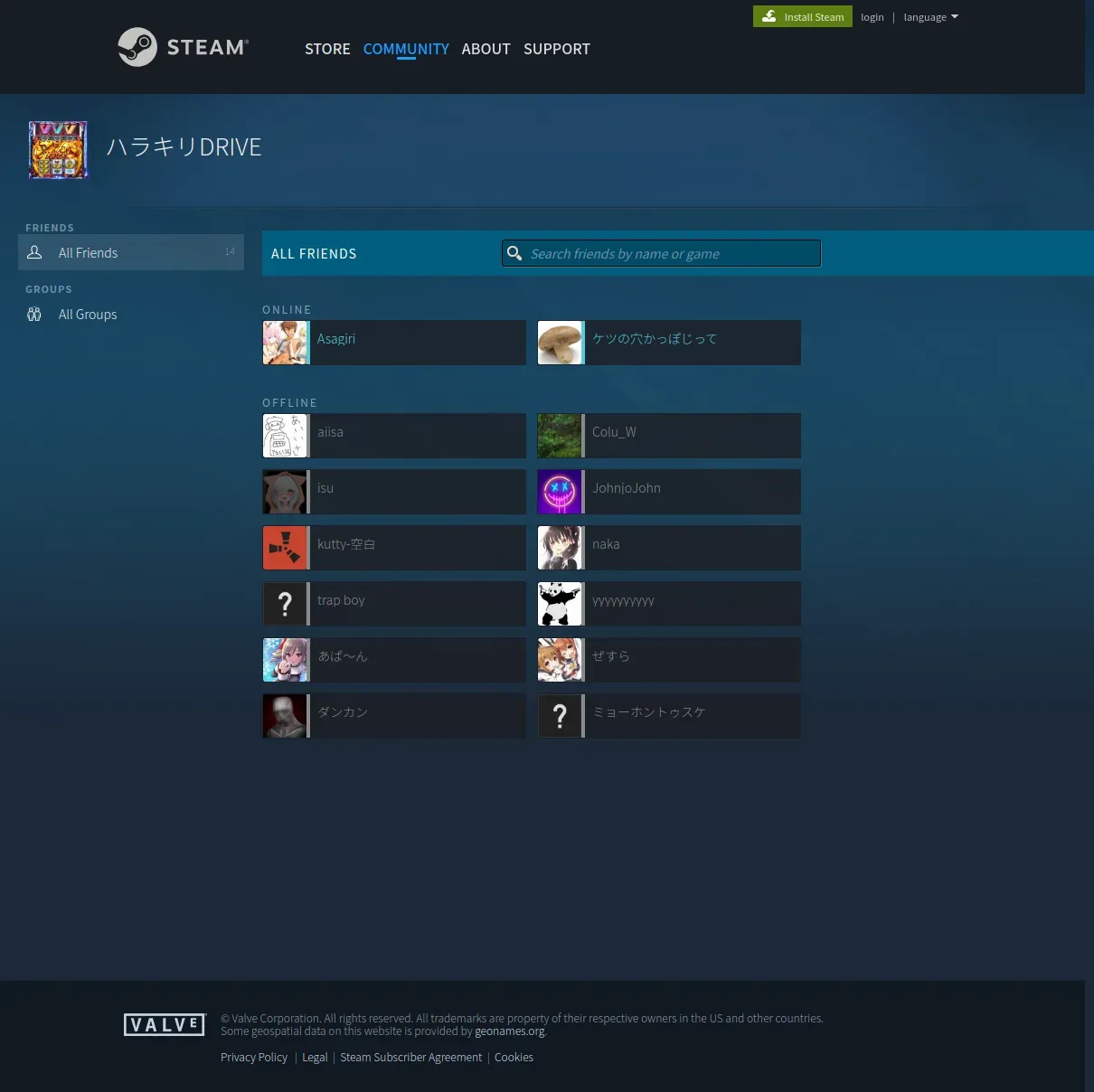Open ミョーホントゥスケ's question mark avatar
This screenshot has height=1092, width=1094.
click(561, 716)
